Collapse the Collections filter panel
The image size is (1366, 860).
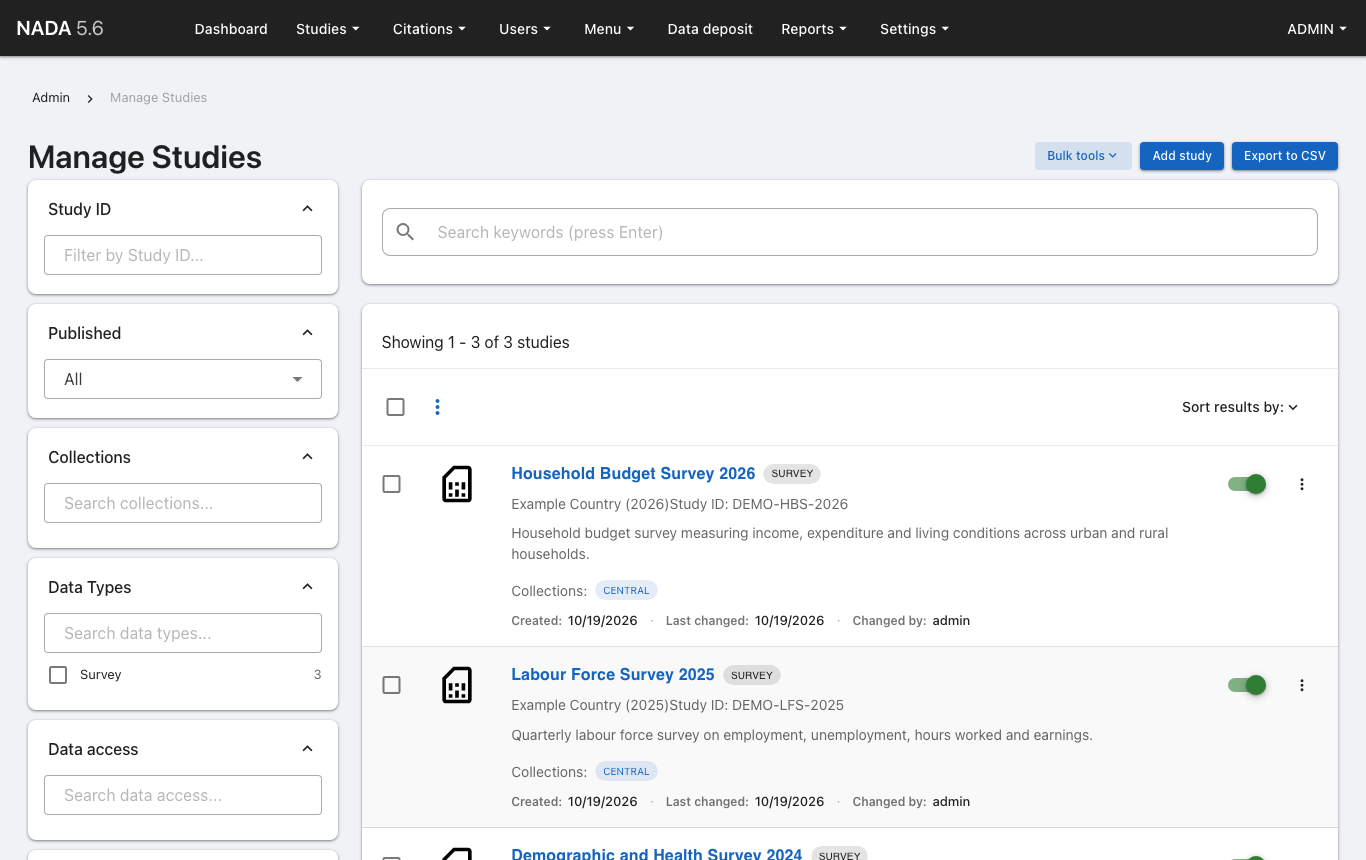(x=308, y=457)
